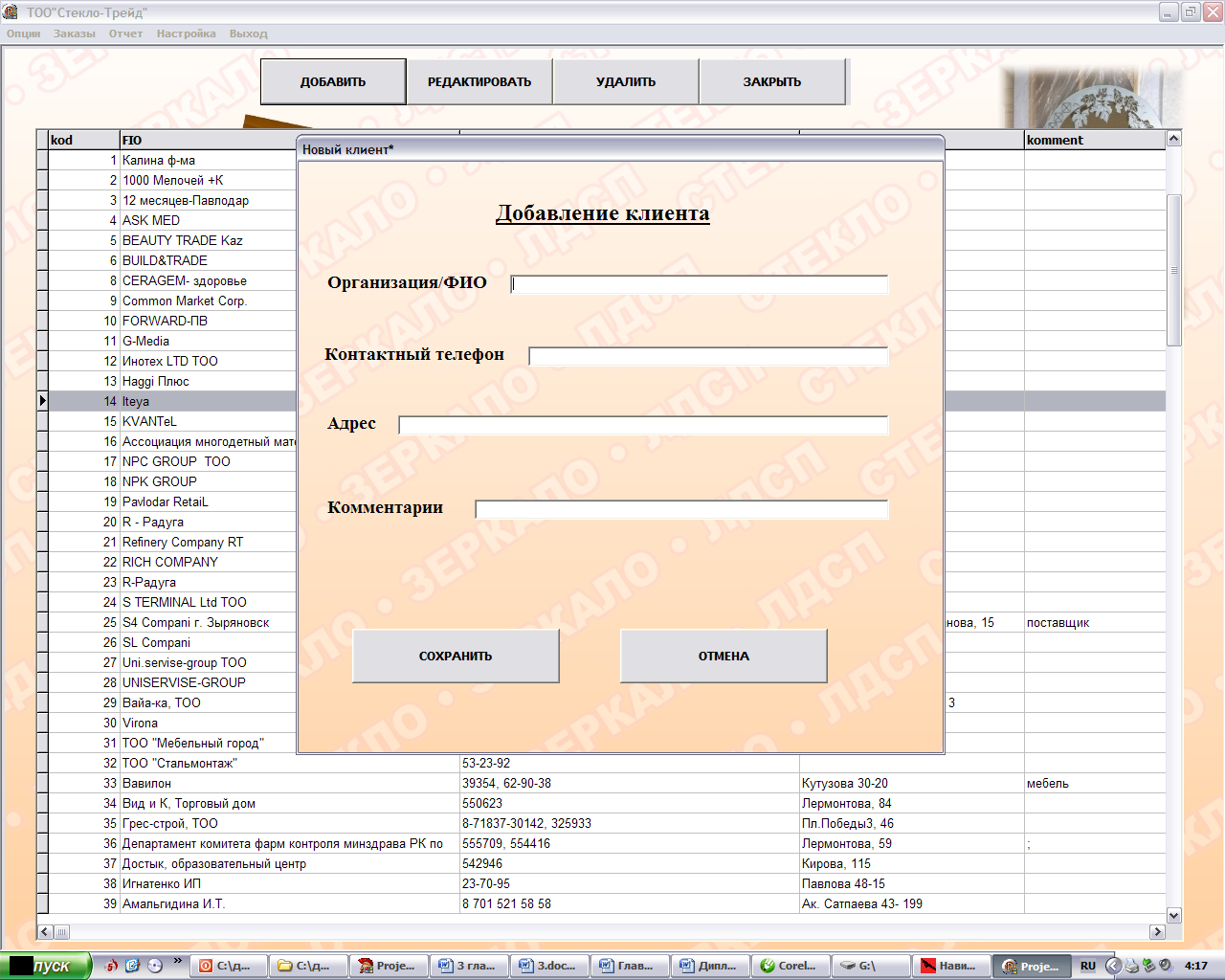Click the blue browser quick launch icon
This screenshot has width=1225, height=980.
133,966
